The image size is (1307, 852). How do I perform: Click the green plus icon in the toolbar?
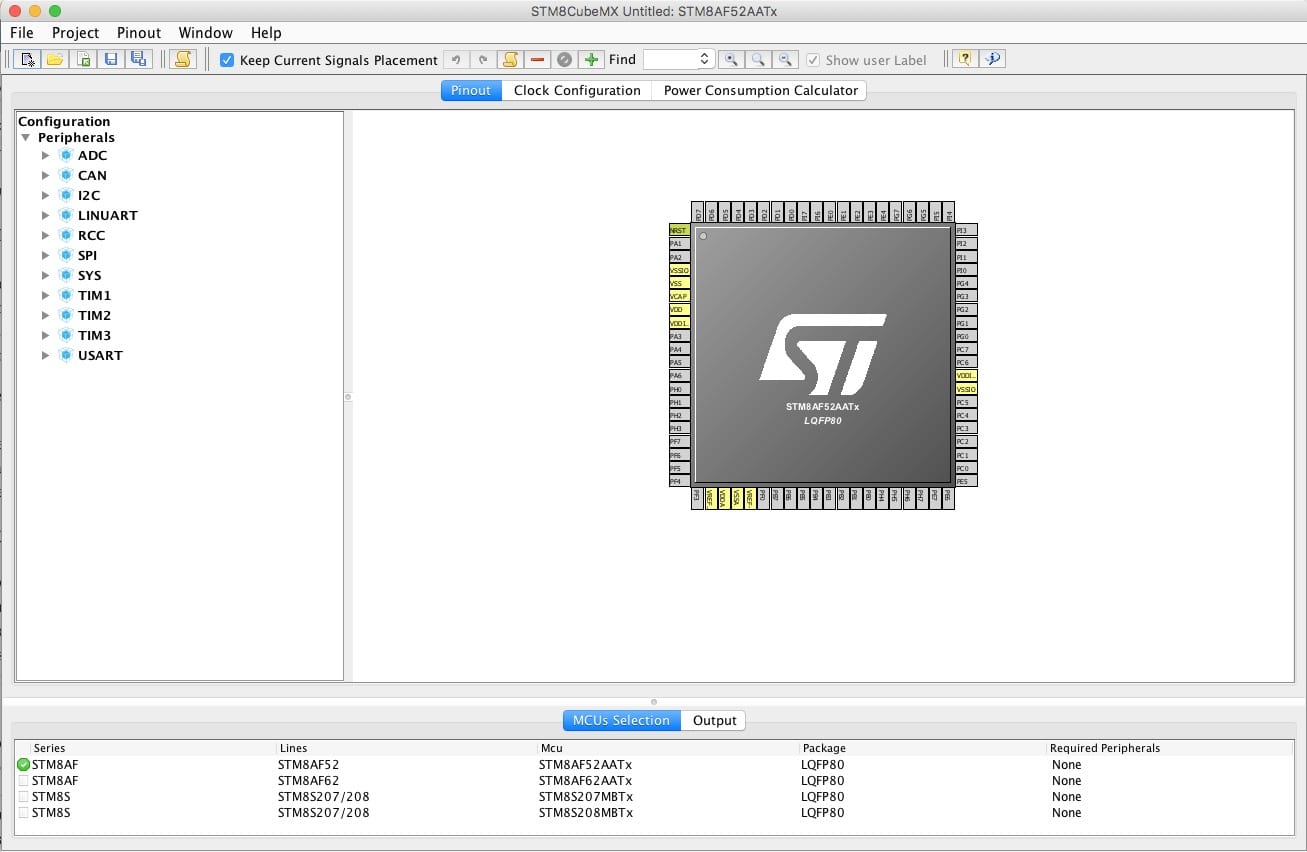[592, 60]
